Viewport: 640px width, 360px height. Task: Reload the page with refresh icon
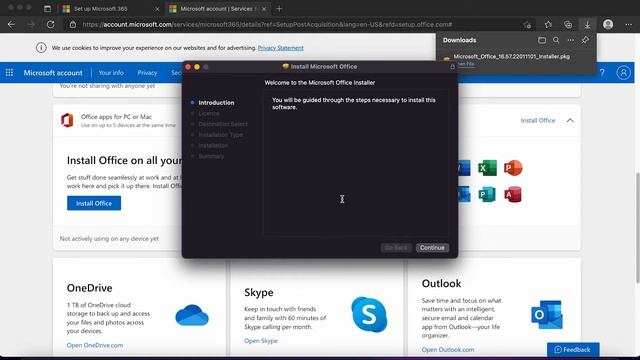pyautogui.click(x=51, y=24)
